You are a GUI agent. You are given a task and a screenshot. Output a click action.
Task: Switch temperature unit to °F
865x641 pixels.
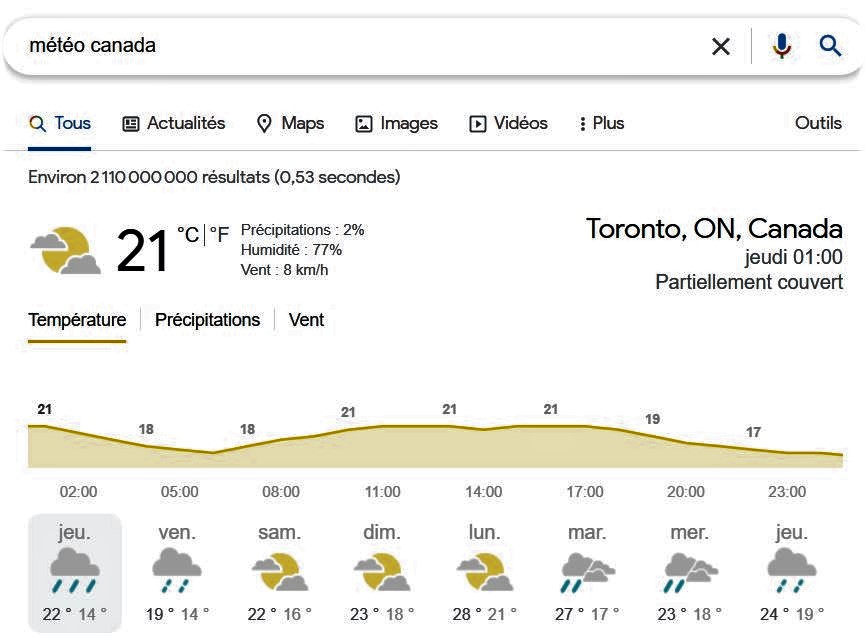[x=219, y=235]
